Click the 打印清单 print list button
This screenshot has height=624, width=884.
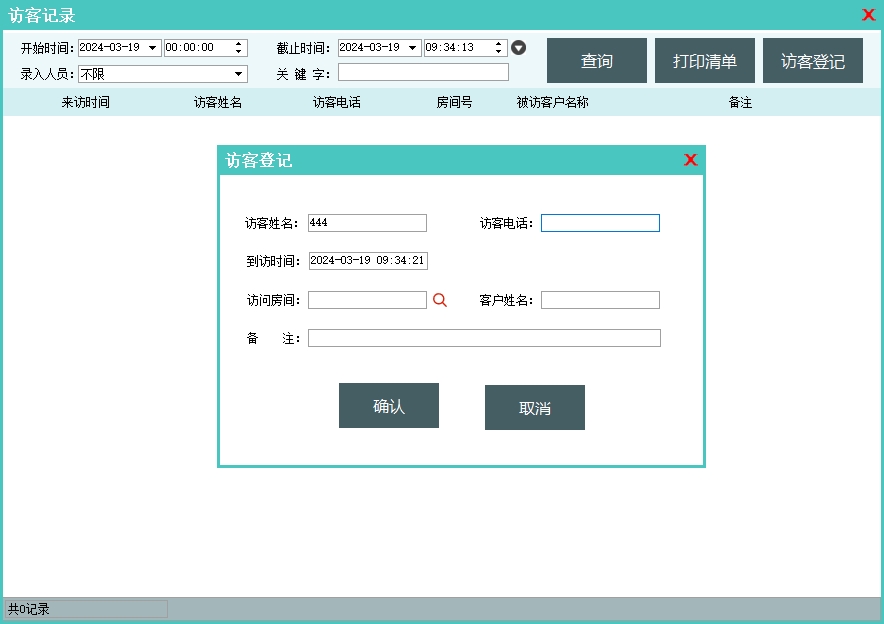(x=704, y=61)
